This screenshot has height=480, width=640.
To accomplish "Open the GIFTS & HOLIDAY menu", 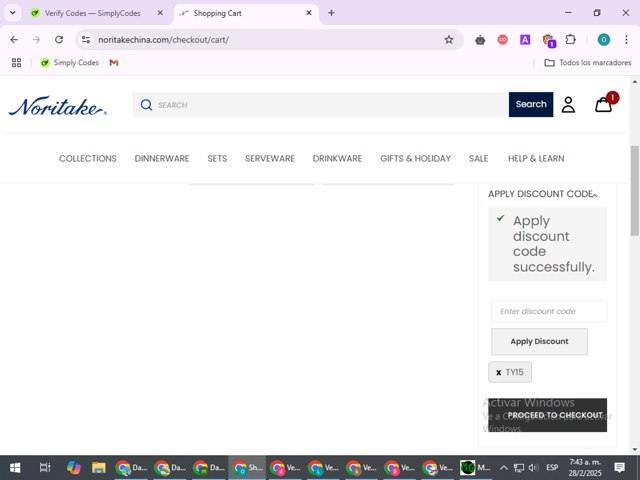I will pos(415,158).
